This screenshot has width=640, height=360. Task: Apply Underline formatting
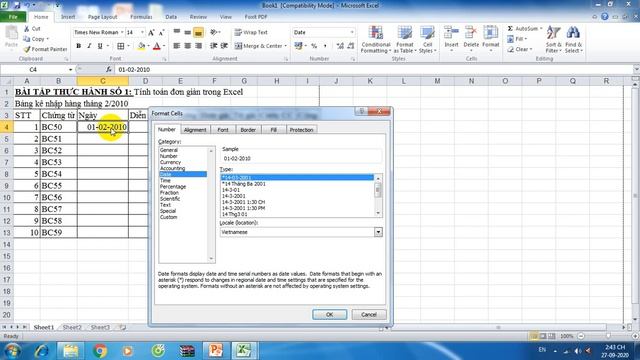[x=100, y=46]
